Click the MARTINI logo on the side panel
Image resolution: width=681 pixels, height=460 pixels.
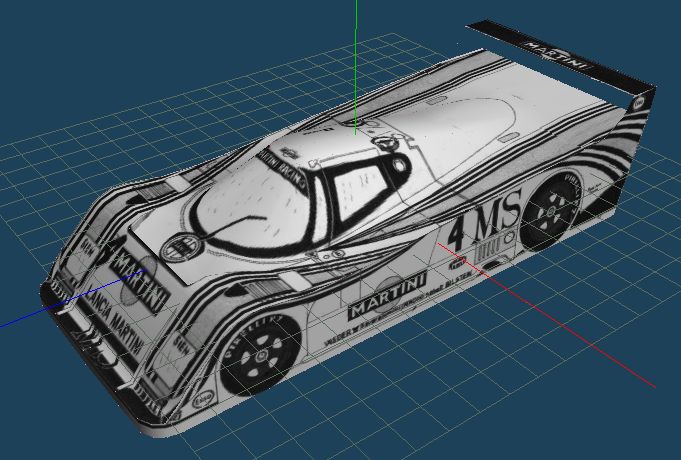(388, 295)
